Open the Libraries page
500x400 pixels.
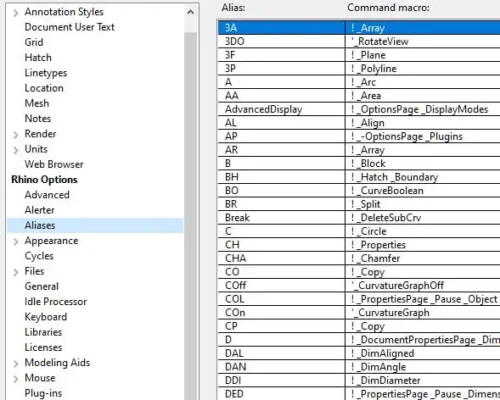click(x=43, y=332)
